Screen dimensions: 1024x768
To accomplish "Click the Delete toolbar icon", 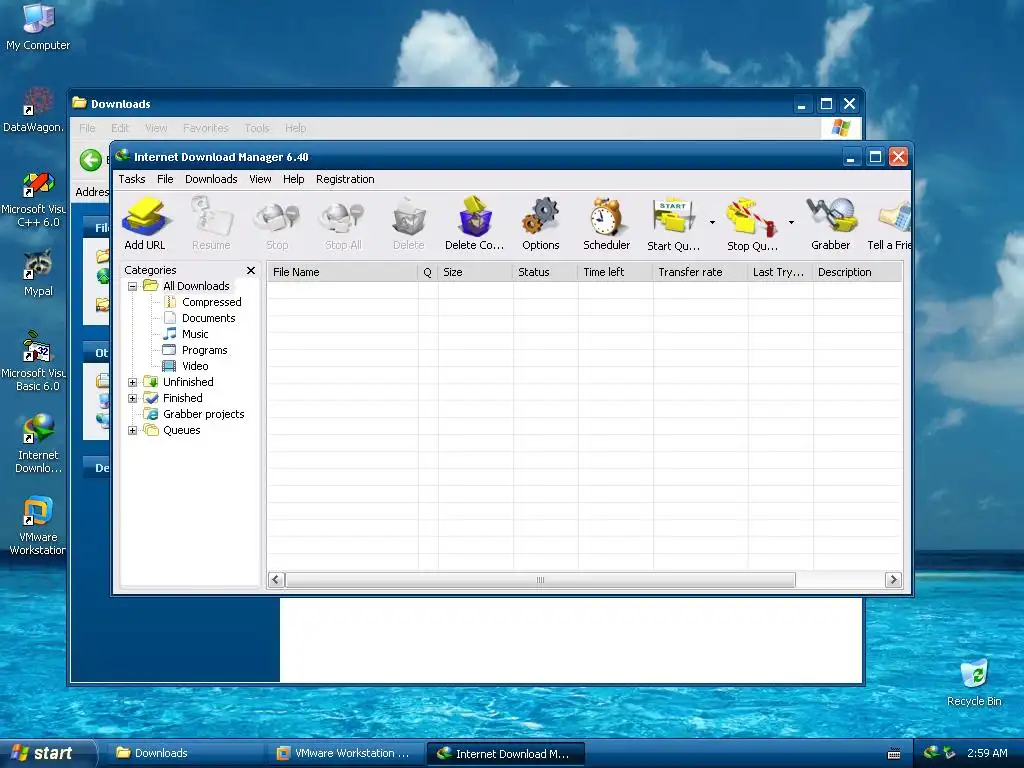I will [409, 223].
